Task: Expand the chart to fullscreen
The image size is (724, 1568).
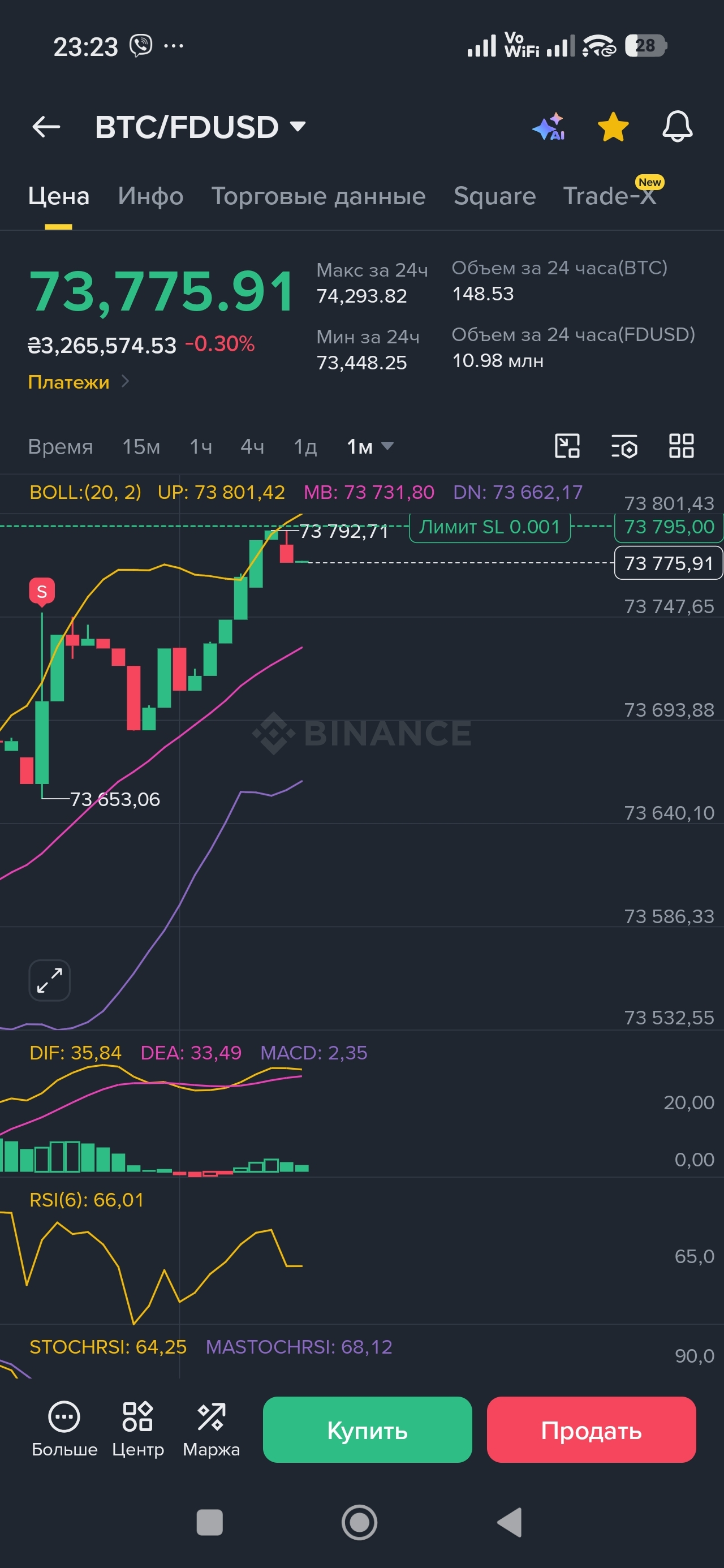Action: point(49,980)
